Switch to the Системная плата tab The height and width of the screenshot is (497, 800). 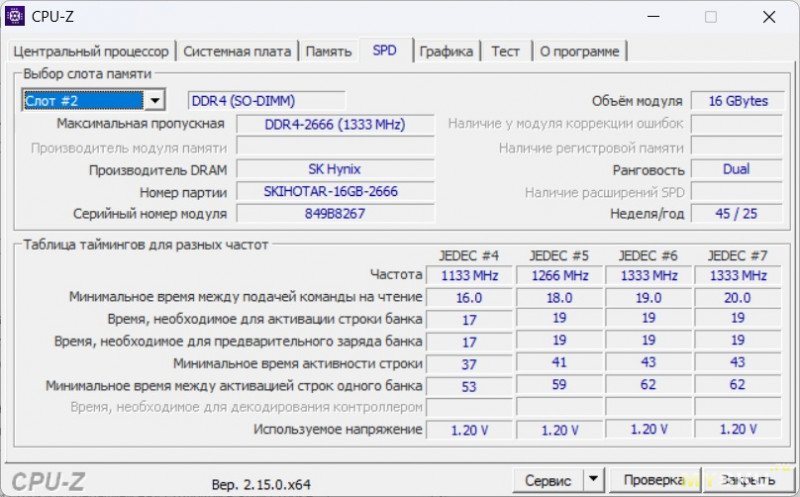click(237, 51)
